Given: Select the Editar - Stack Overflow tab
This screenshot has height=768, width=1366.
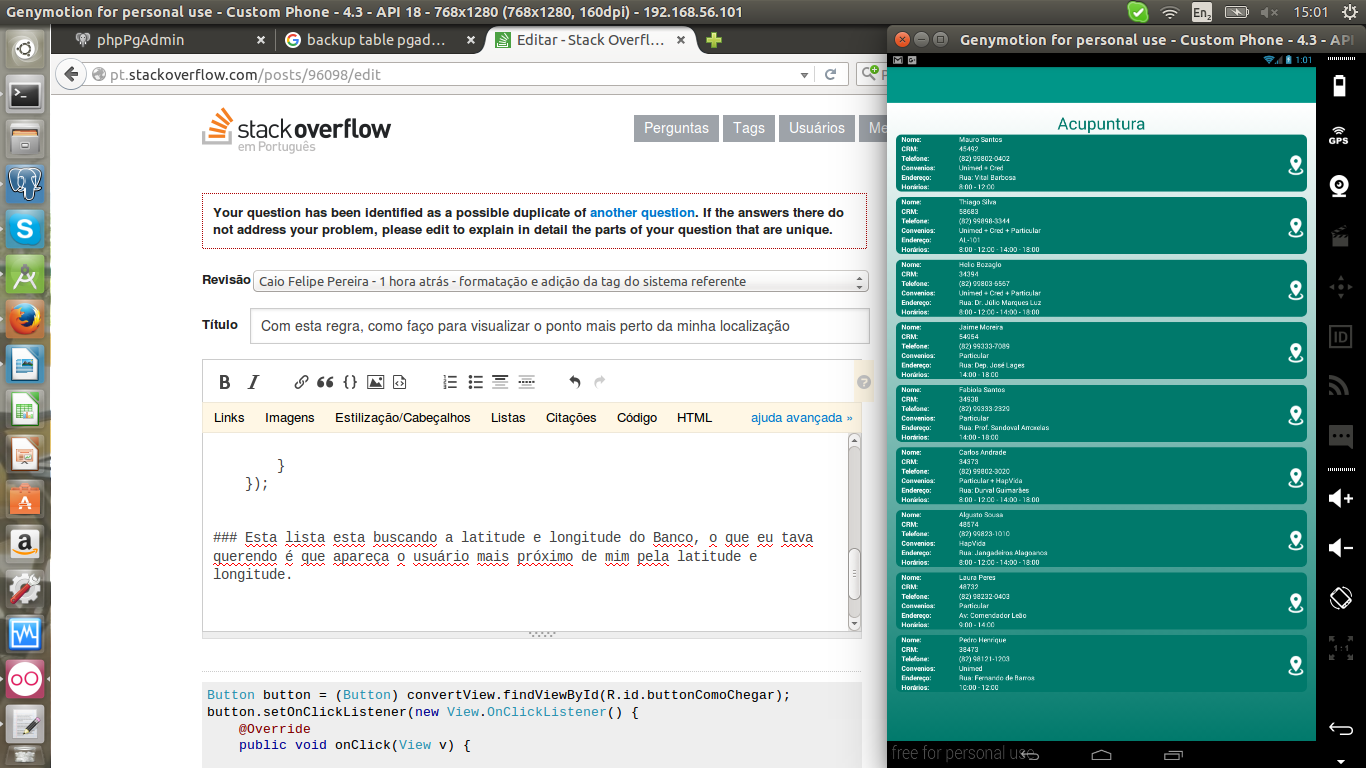Looking at the screenshot, I should tap(590, 40).
